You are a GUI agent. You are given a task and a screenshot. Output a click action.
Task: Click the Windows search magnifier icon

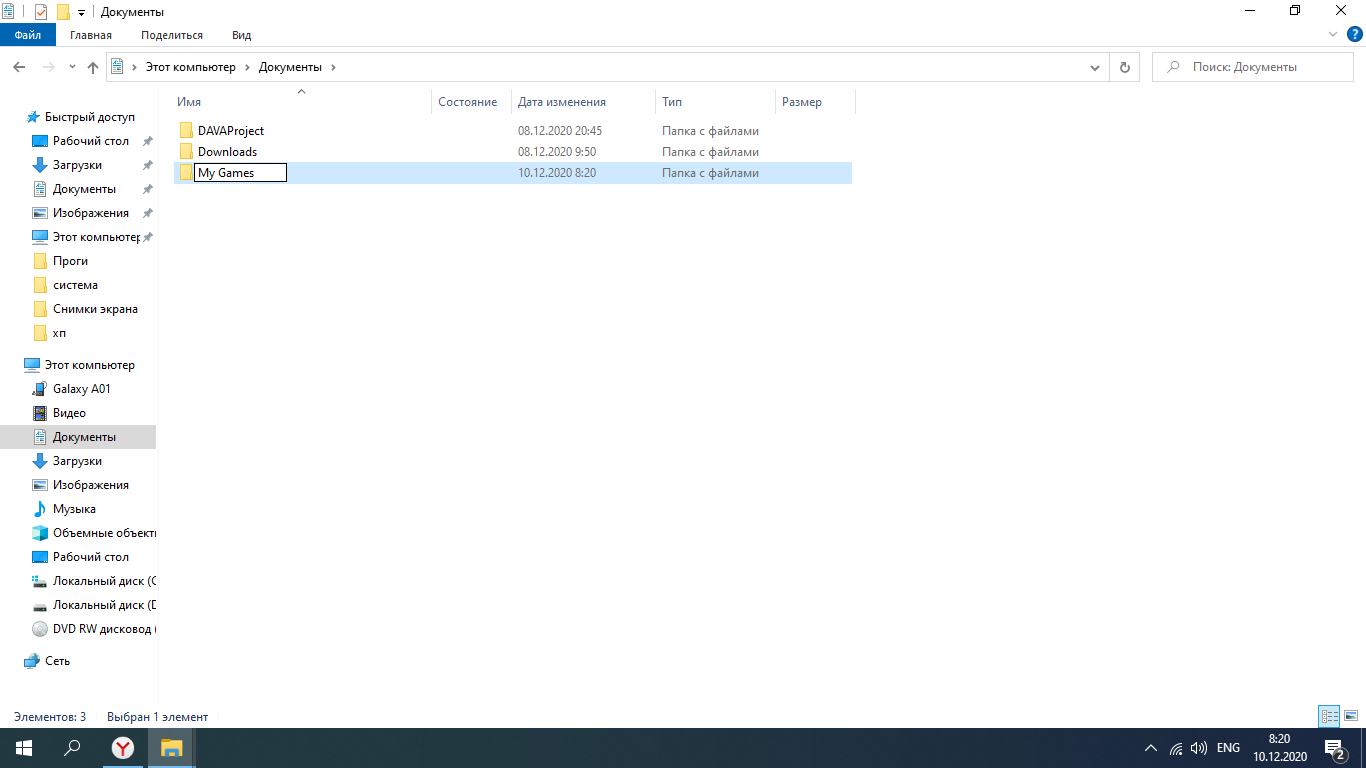[72, 747]
